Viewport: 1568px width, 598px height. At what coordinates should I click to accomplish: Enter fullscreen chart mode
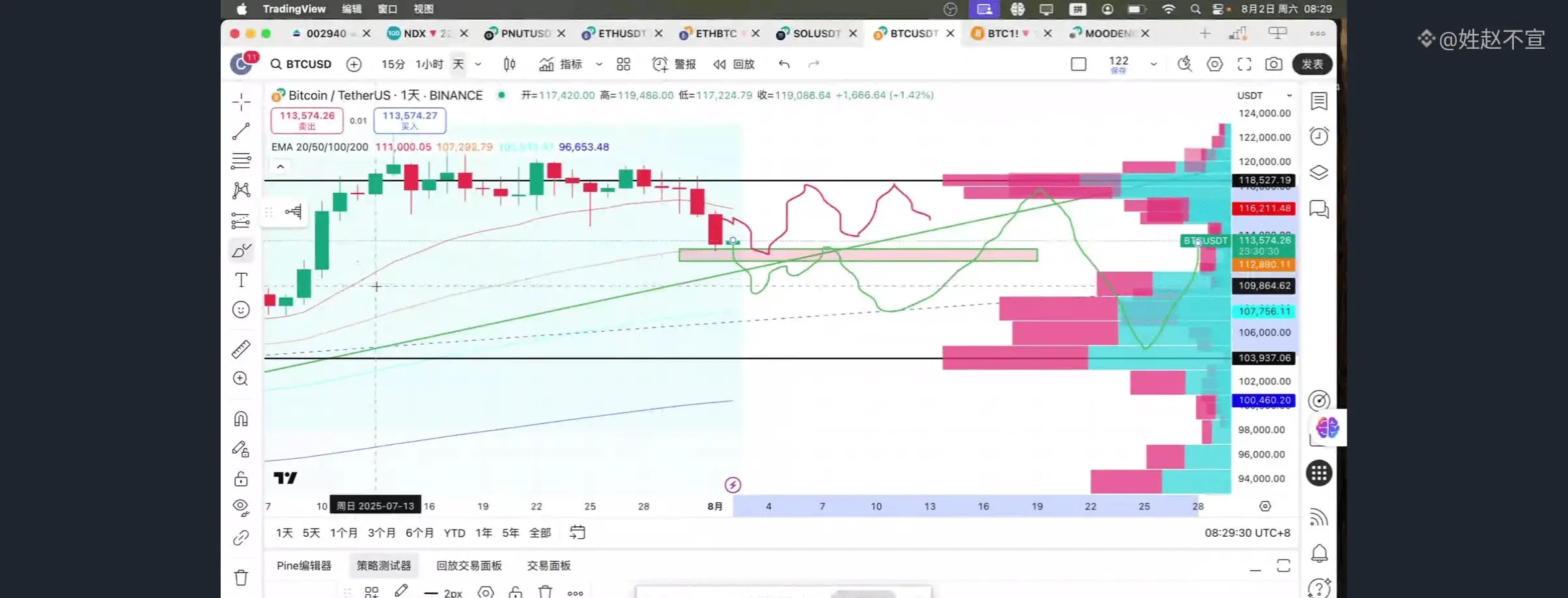pyautogui.click(x=1244, y=64)
